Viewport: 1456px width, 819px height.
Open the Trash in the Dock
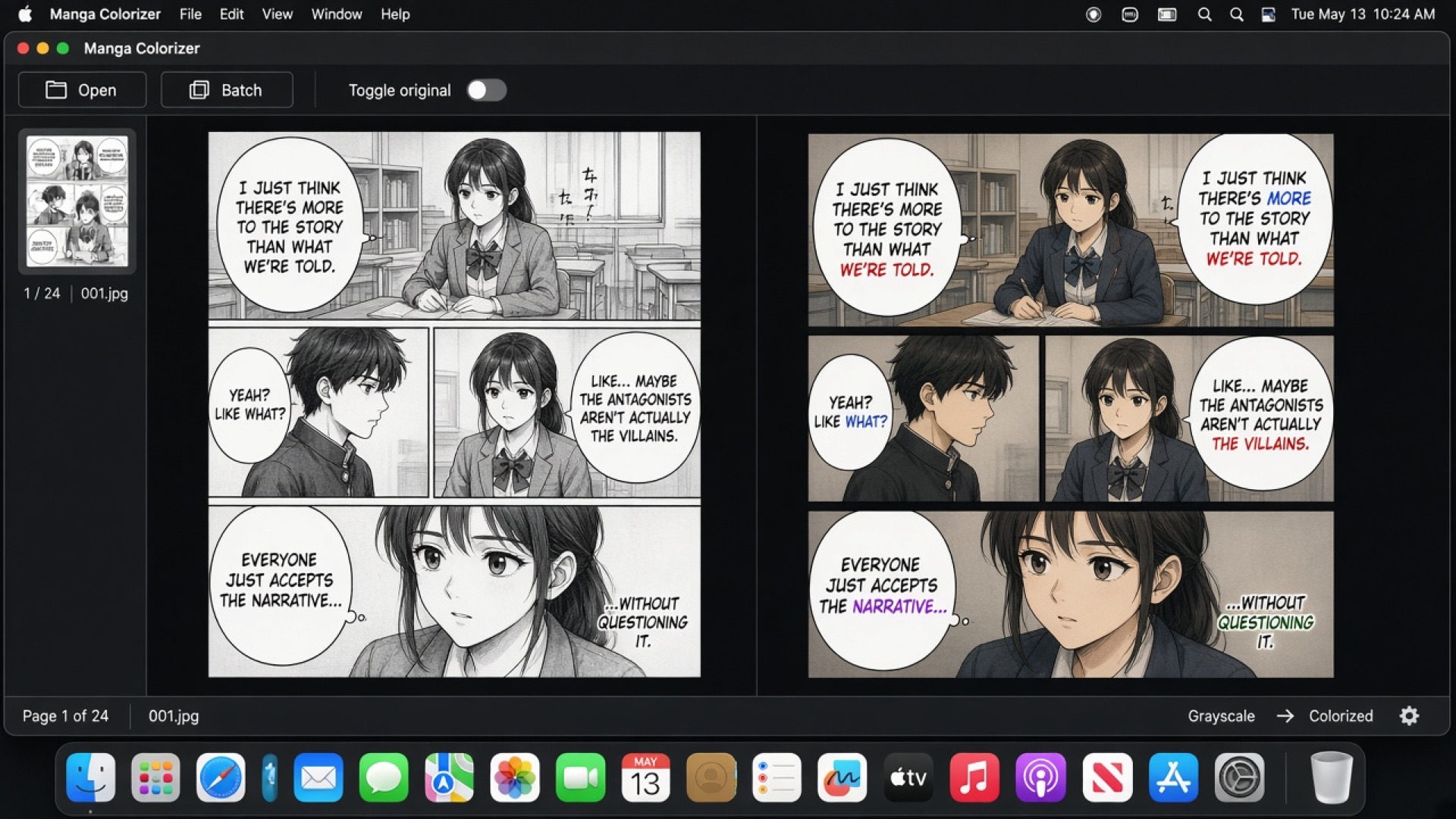(x=1331, y=777)
